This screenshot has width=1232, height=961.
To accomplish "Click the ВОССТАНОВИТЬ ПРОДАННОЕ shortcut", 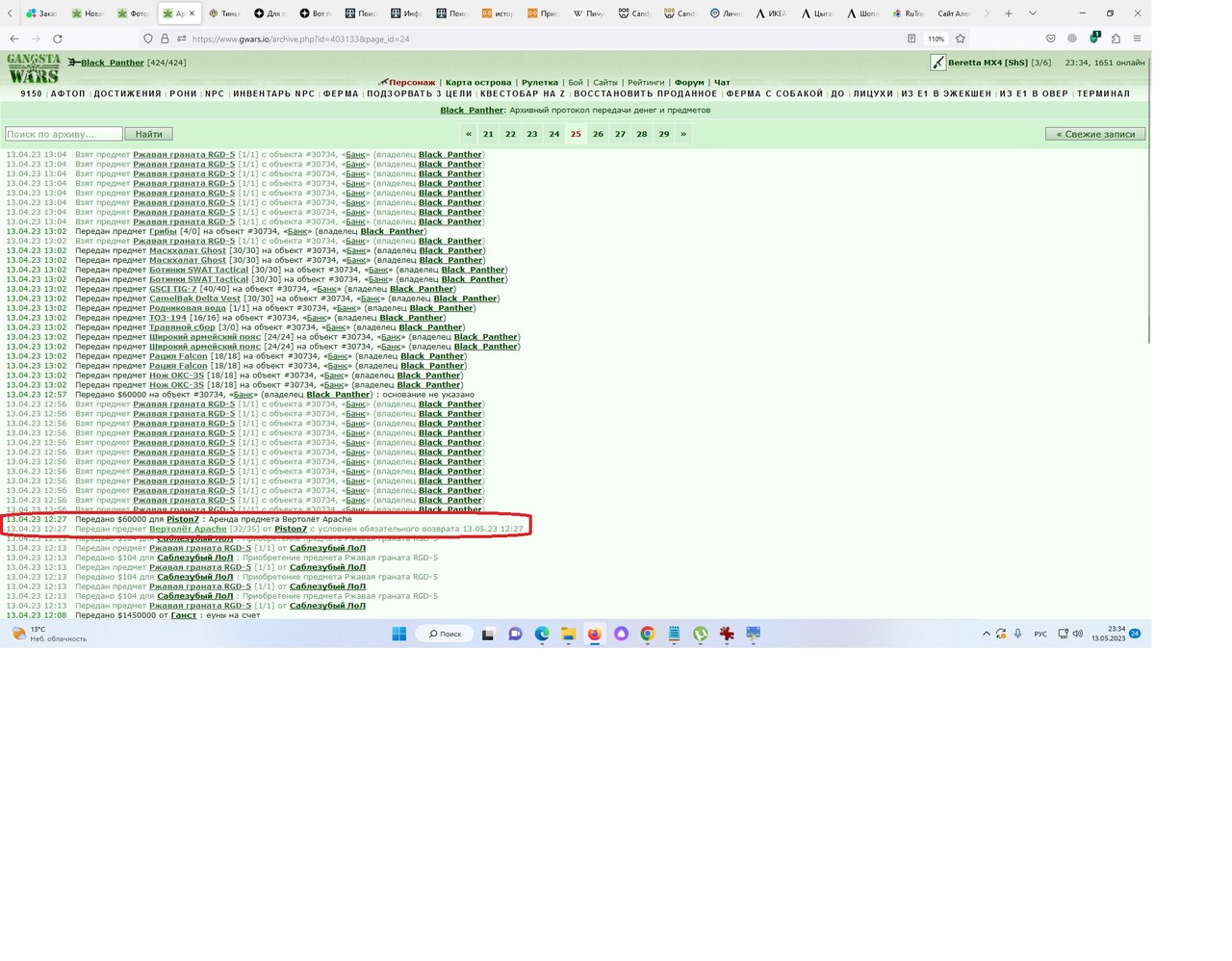I will point(645,93).
